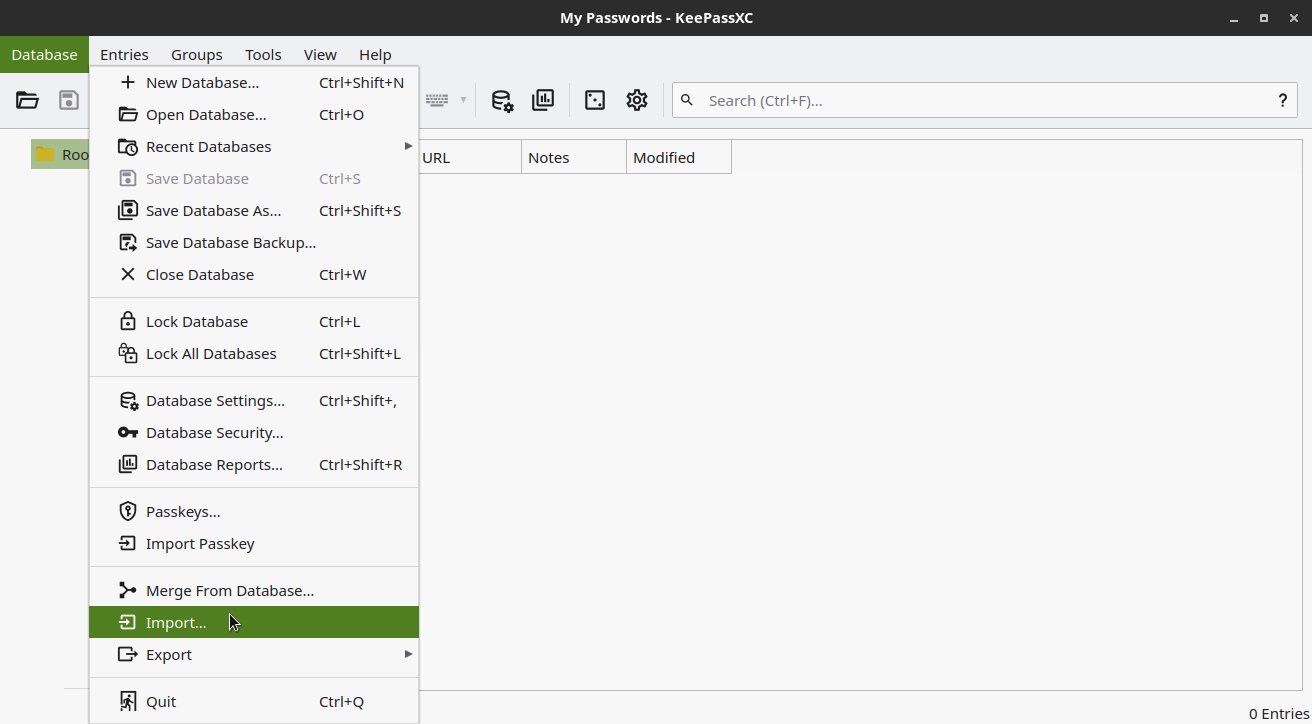
Task: Click the Open Database folder toolbar icon
Action: pos(27,100)
